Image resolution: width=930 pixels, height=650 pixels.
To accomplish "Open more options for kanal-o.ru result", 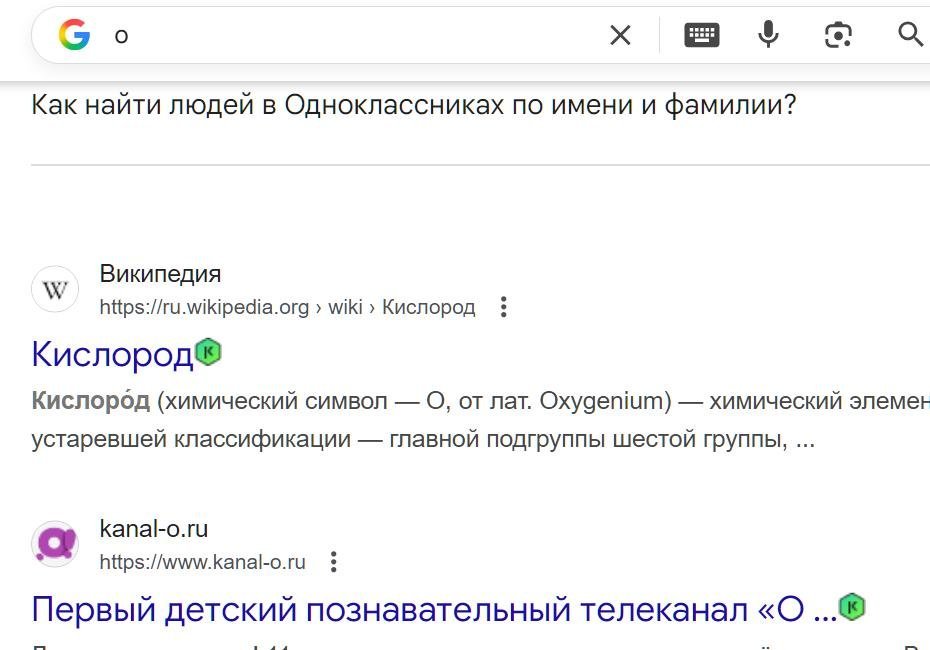I will point(334,562).
